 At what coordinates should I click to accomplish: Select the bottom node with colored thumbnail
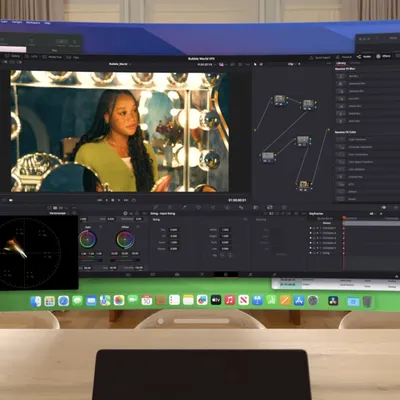pos(304,185)
